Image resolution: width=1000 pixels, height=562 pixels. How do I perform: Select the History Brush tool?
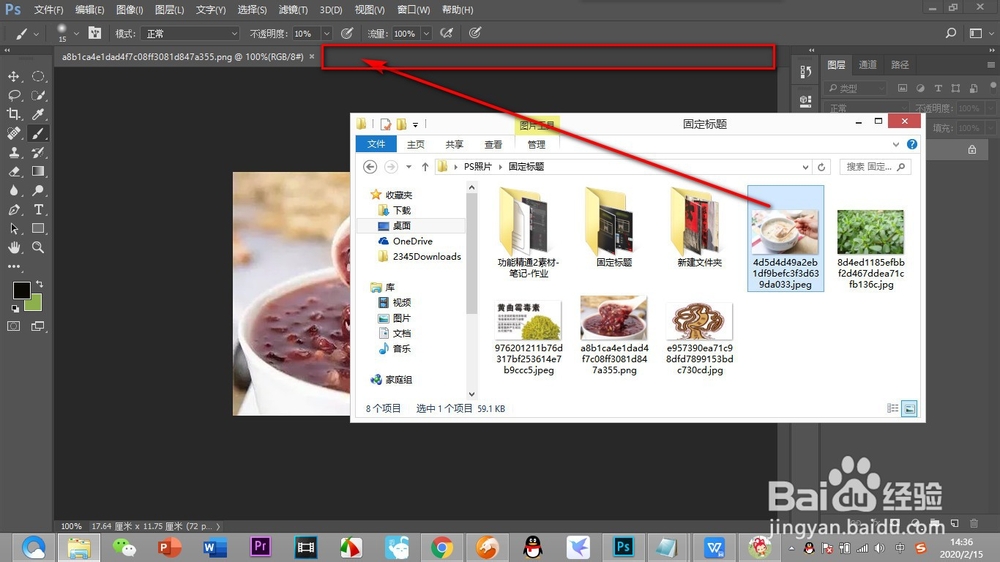tap(38, 152)
